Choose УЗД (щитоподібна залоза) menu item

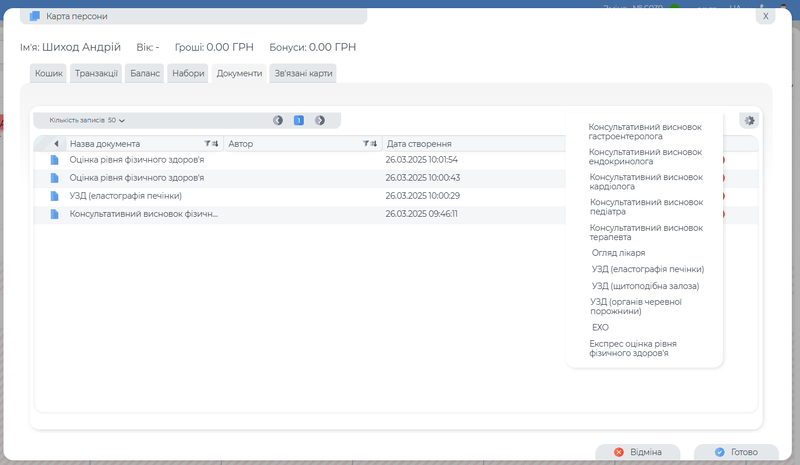tap(645, 286)
